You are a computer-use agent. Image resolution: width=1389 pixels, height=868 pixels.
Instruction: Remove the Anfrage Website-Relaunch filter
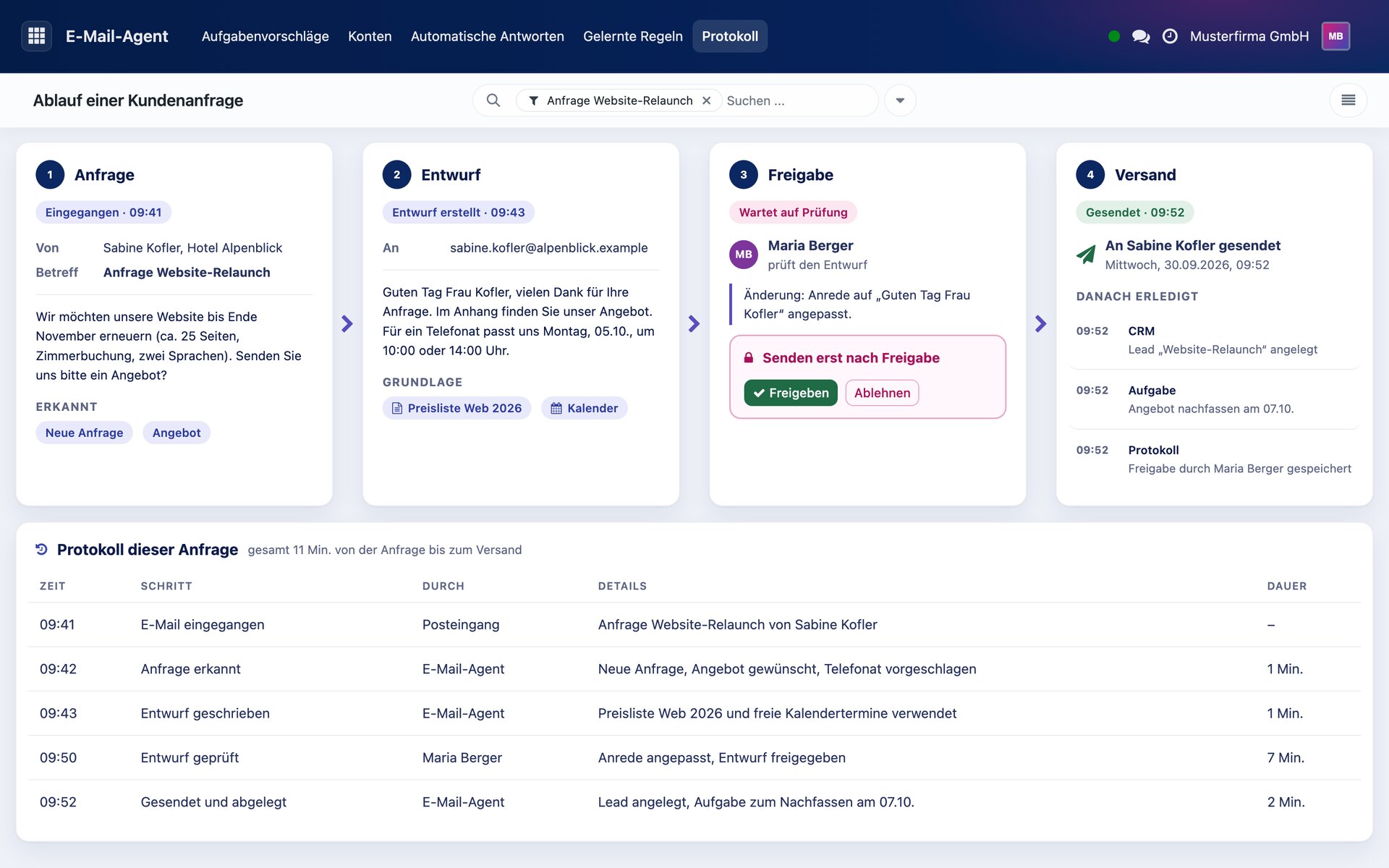pos(707,101)
